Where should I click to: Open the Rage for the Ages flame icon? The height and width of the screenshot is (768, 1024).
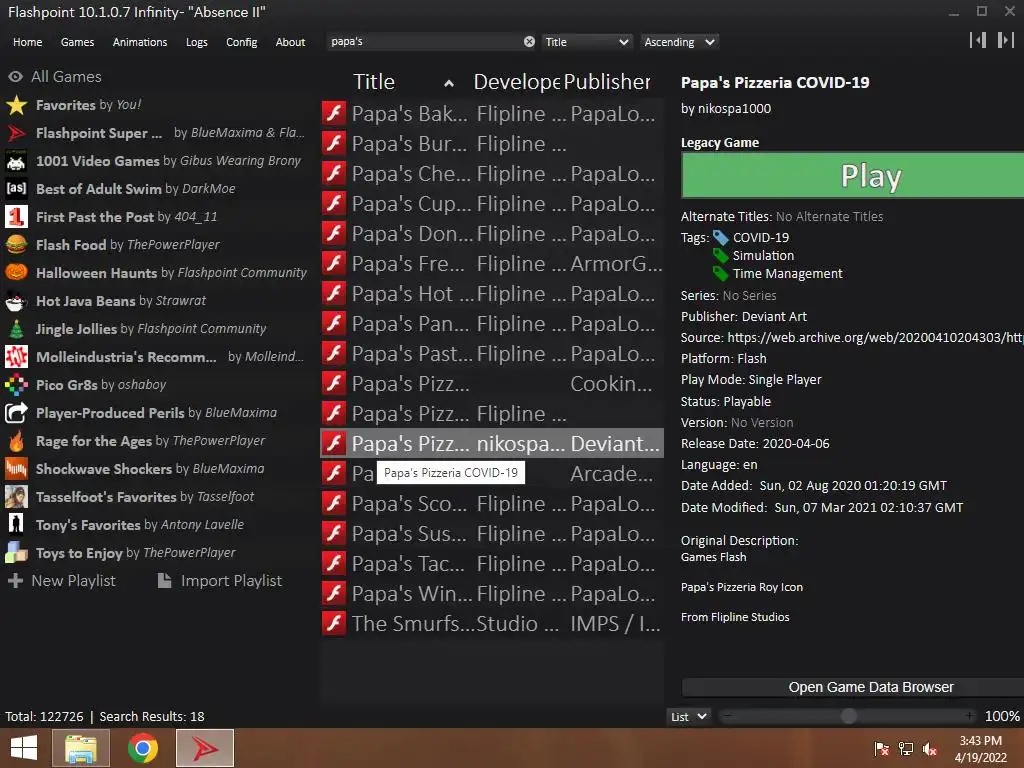[16, 441]
